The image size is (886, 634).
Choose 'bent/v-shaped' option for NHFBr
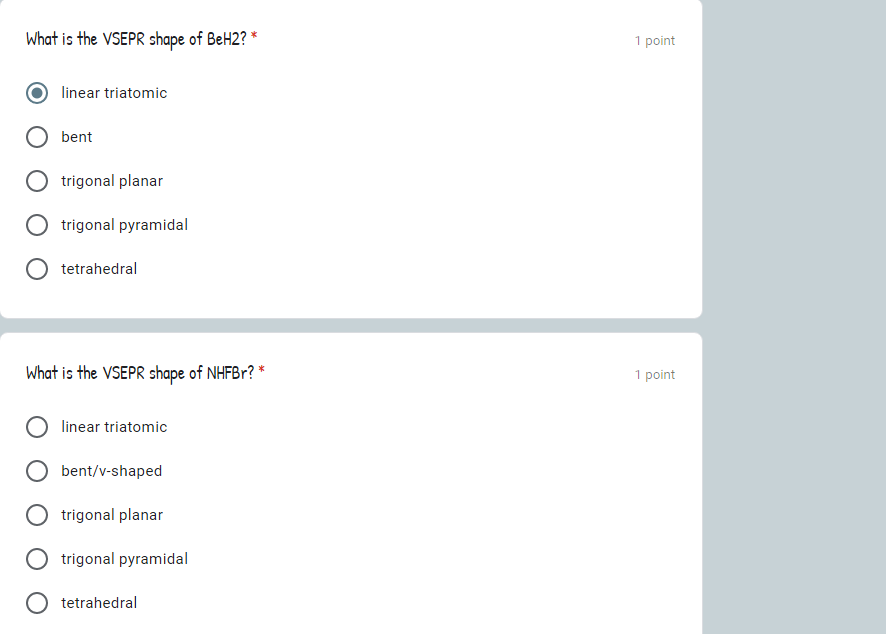(x=37, y=471)
